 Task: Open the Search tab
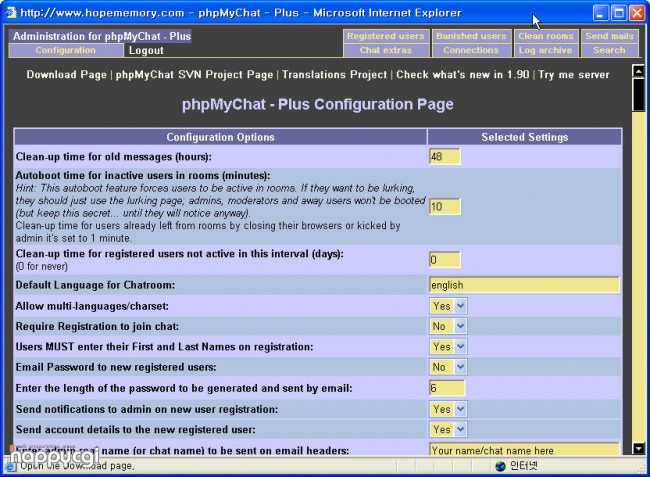coord(609,50)
